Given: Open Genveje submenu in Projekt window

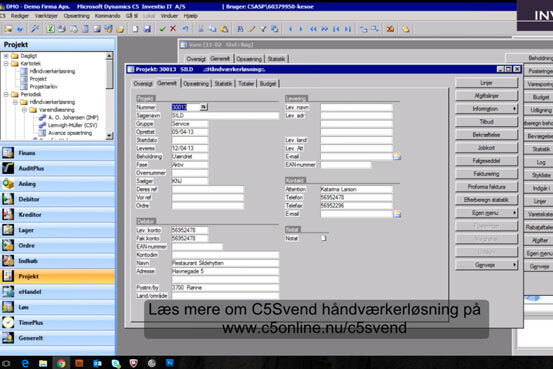Looking at the screenshot, I should tap(486, 265).
